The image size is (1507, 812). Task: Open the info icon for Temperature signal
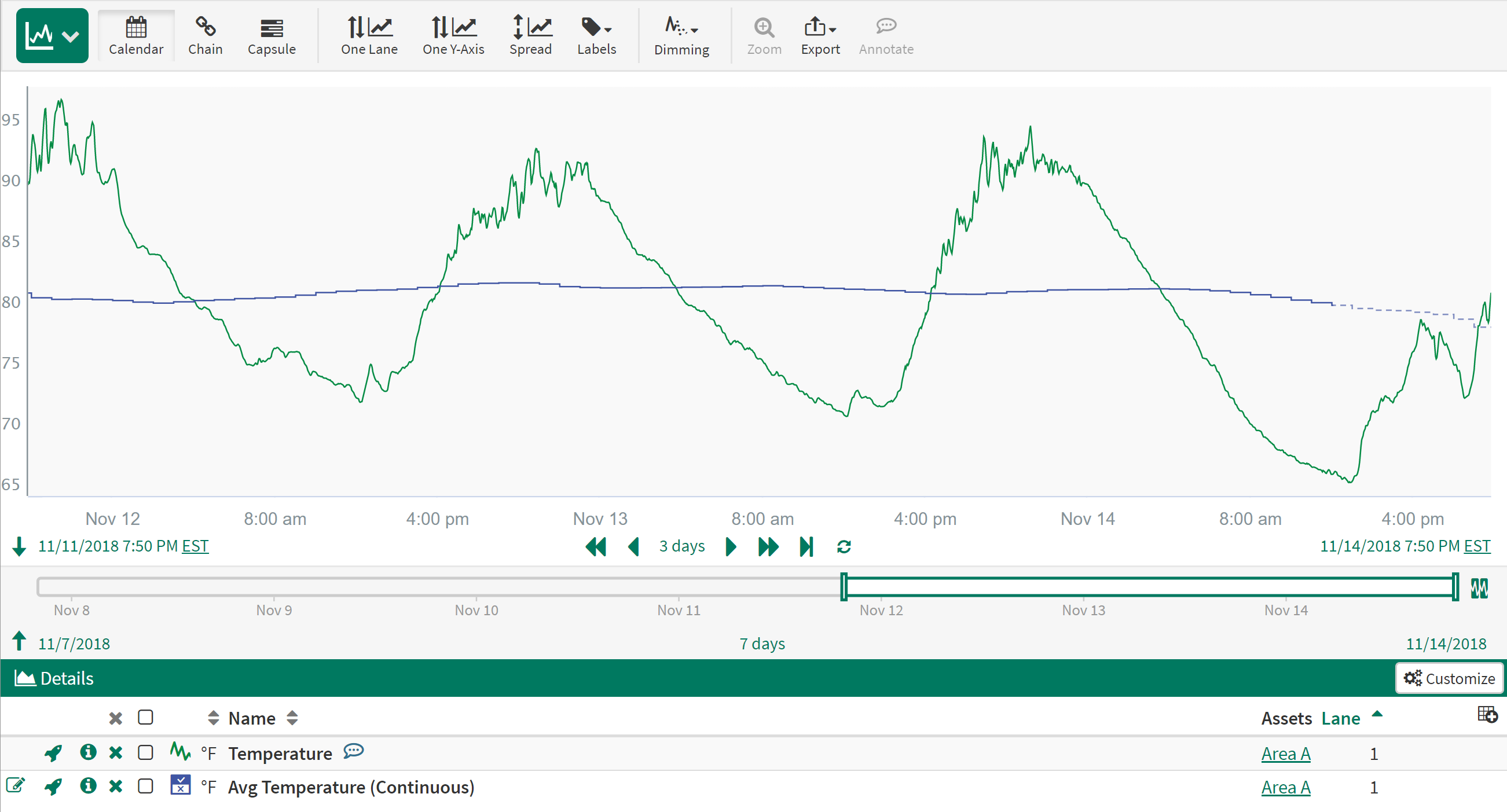pos(88,752)
